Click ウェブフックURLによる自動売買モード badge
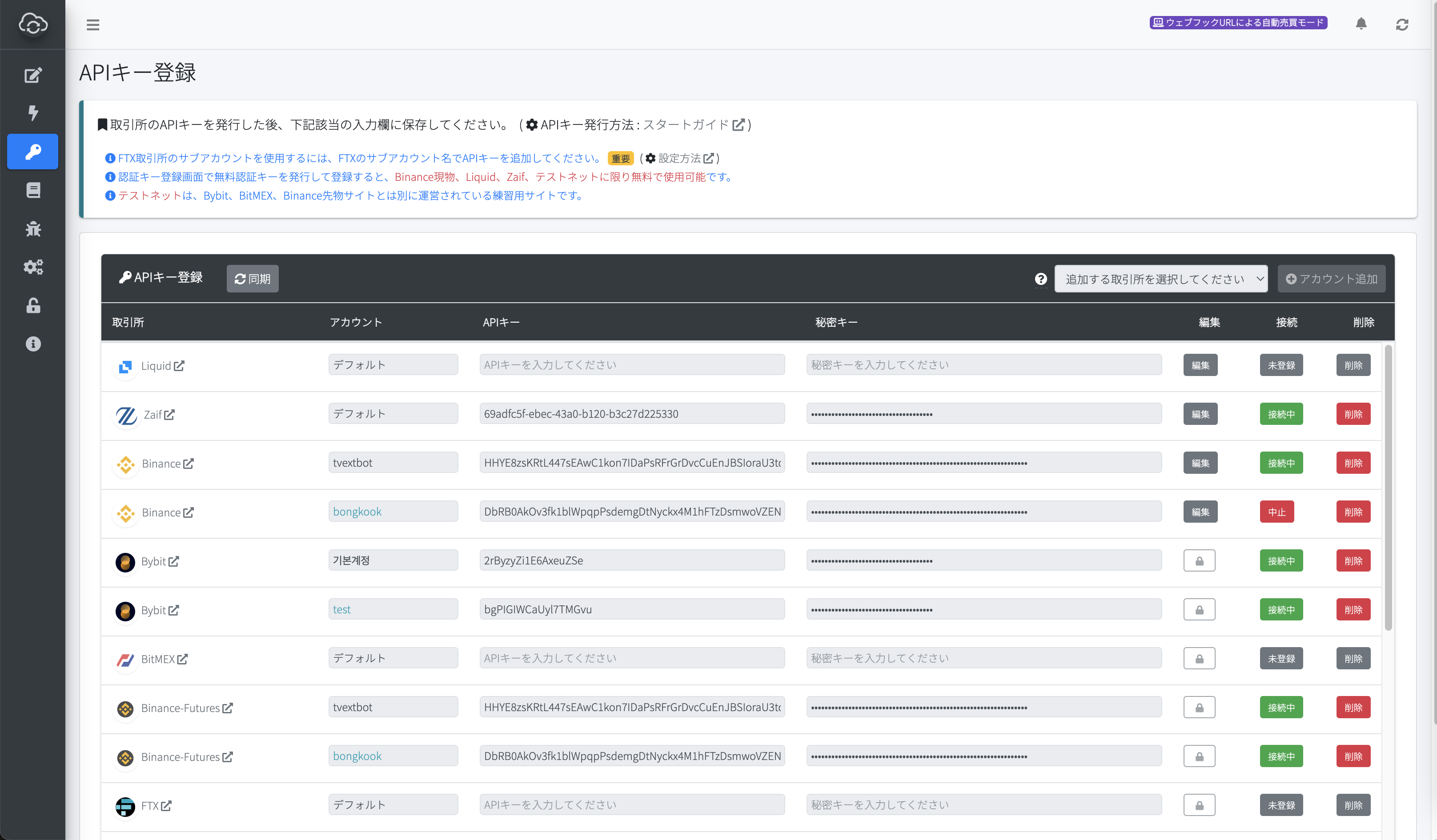This screenshot has height=840, width=1437. coord(1238,23)
